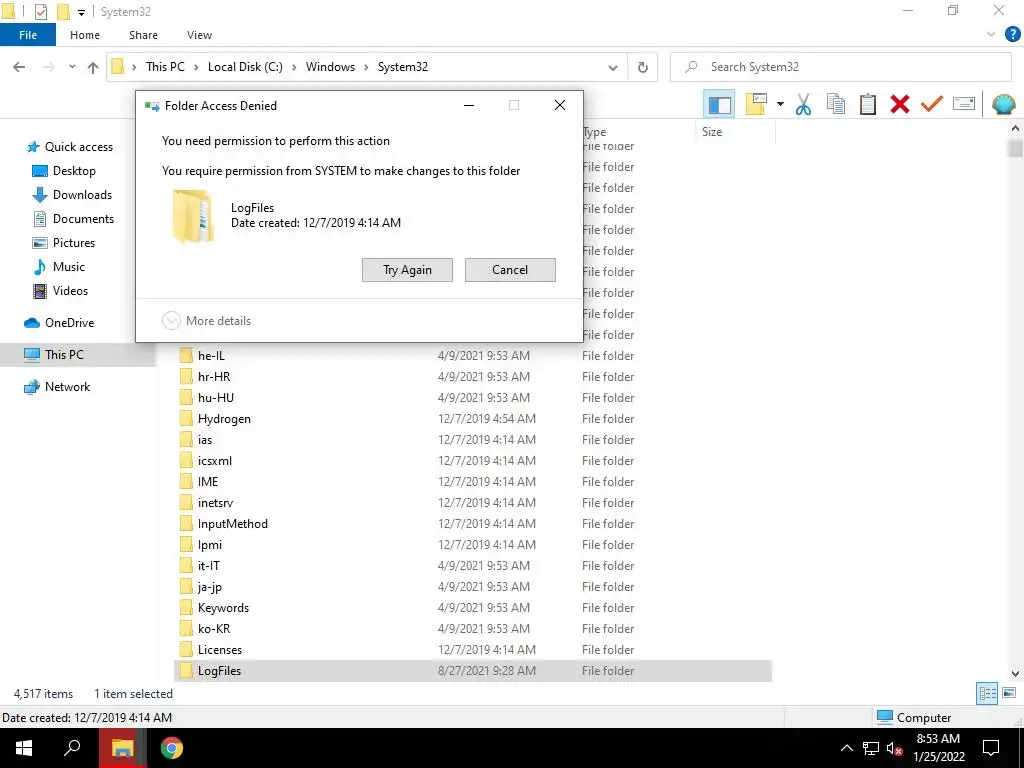Click the Properties quick access icon
Viewport: 1024px width, 768px height.
pyautogui.click(x=40, y=12)
